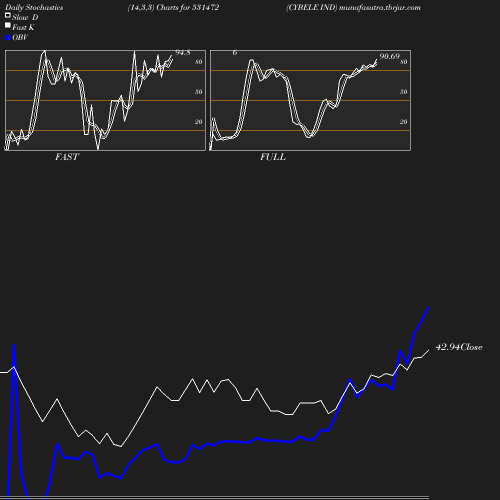This screenshot has width=500, height=500.
Task: Click the 80 axis label on FULL chart
Action: [x=404, y=62]
